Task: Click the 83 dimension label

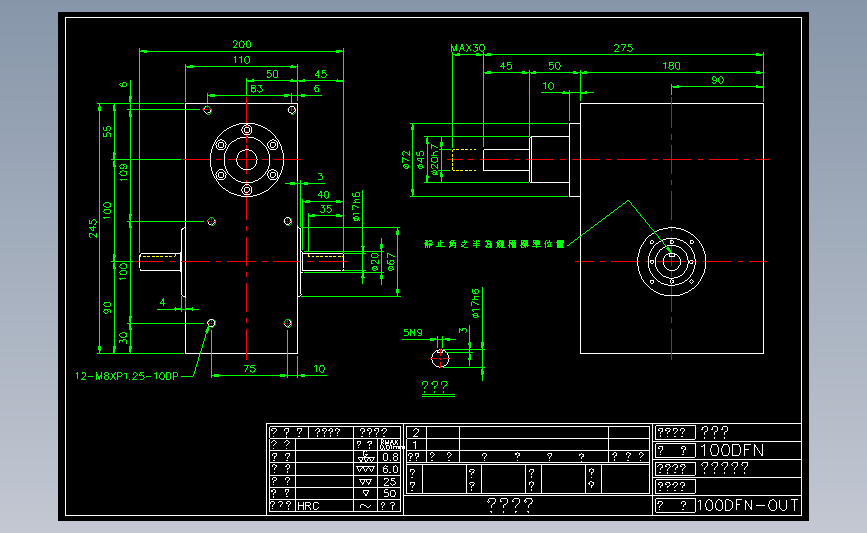Action: pyautogui.click(x=257, y=88)
